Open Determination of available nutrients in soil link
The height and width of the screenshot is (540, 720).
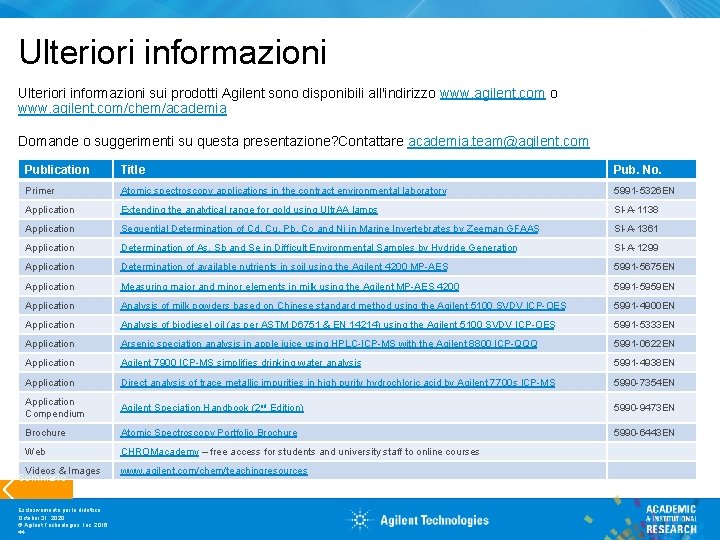[x=284, y=267]
